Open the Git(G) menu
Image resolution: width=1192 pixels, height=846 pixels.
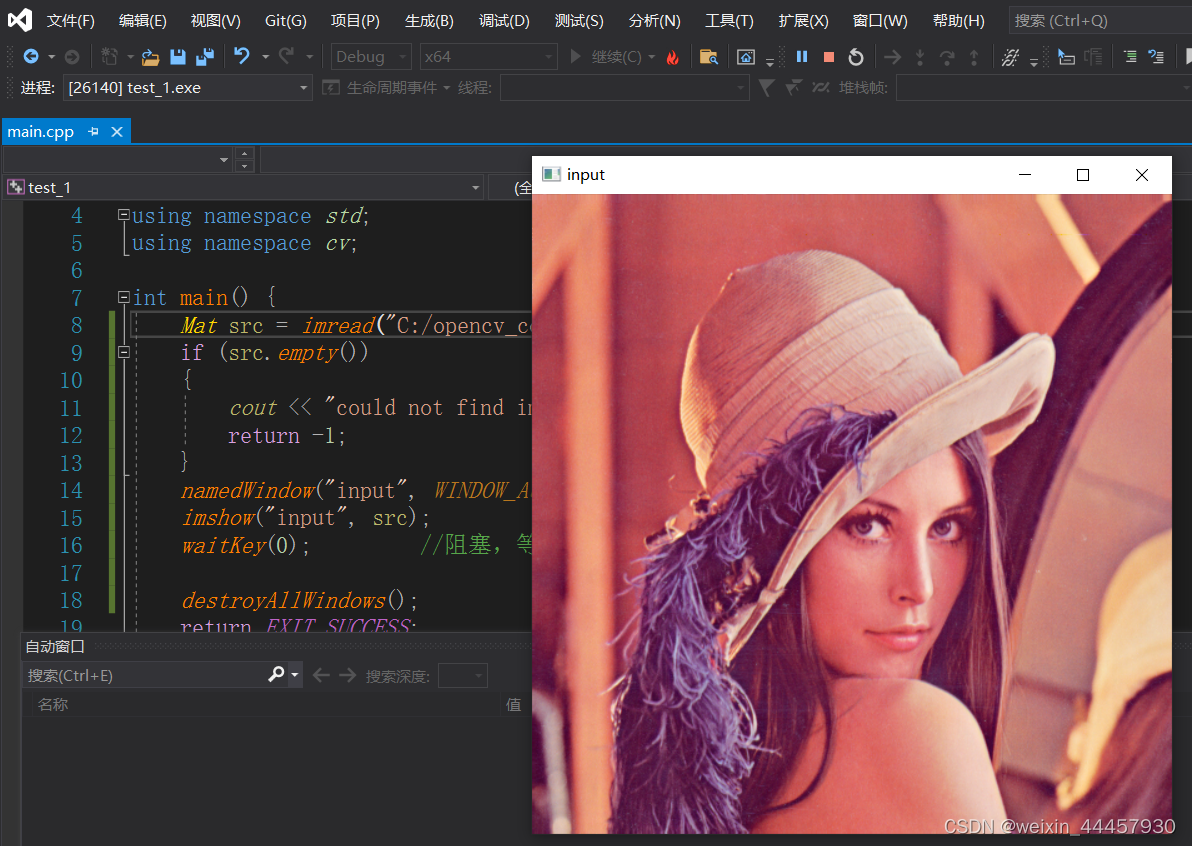click(286, 21)
